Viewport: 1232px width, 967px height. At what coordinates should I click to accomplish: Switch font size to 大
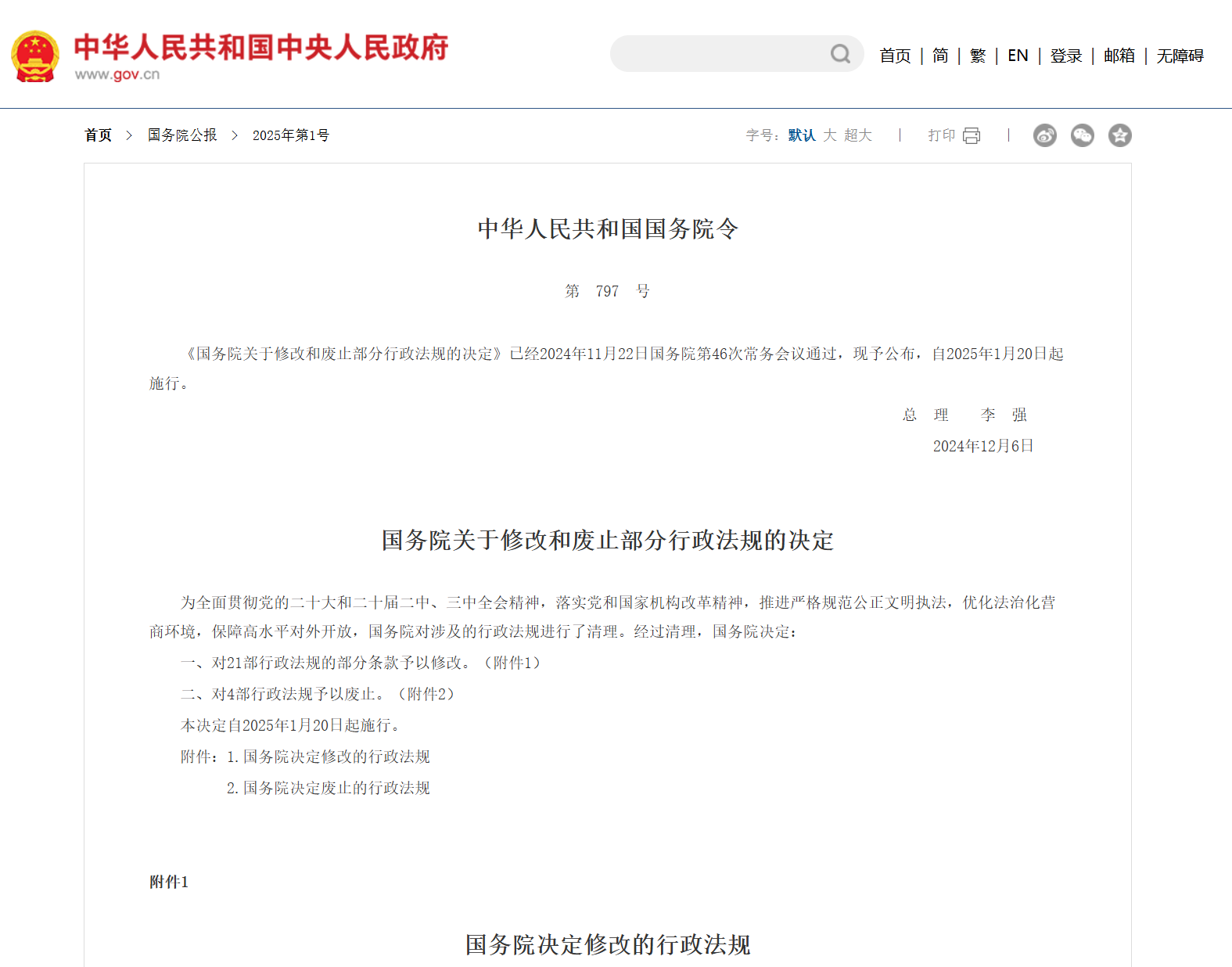[829, 135]
